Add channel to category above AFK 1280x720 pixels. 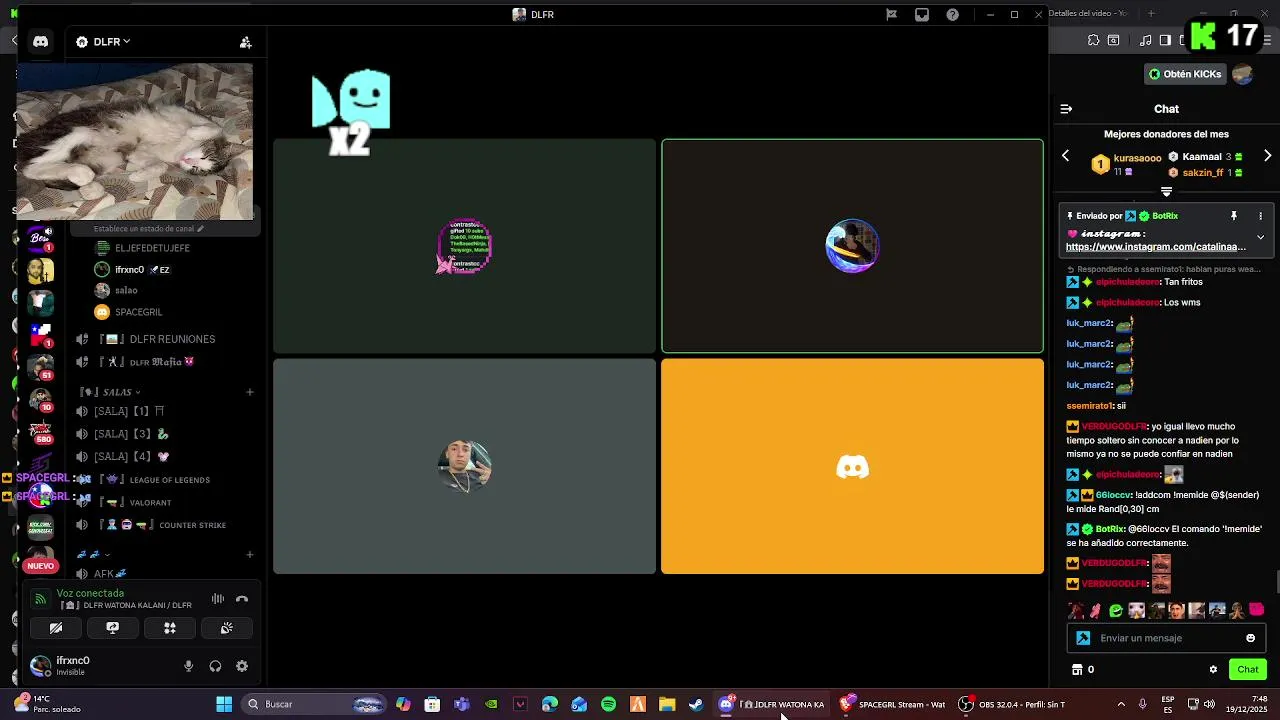[250, 554]
